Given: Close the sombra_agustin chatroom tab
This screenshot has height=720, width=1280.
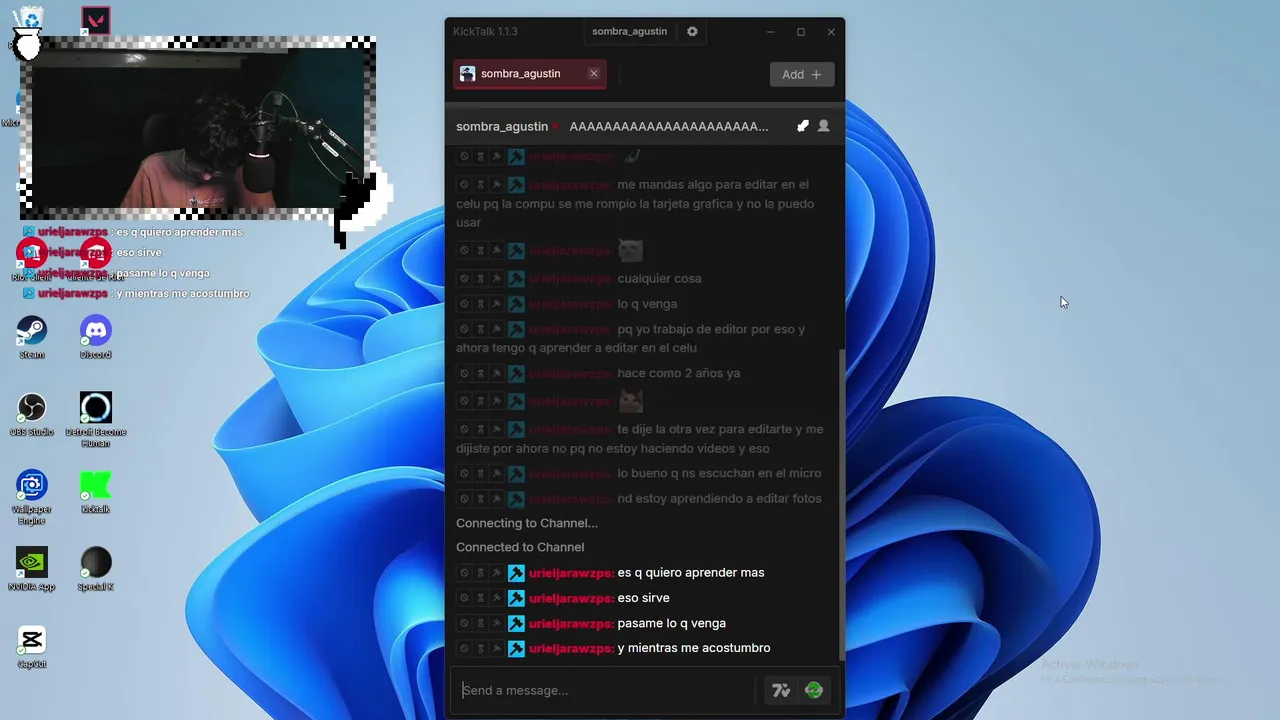Looking at the screenshot, I should 593,74.
